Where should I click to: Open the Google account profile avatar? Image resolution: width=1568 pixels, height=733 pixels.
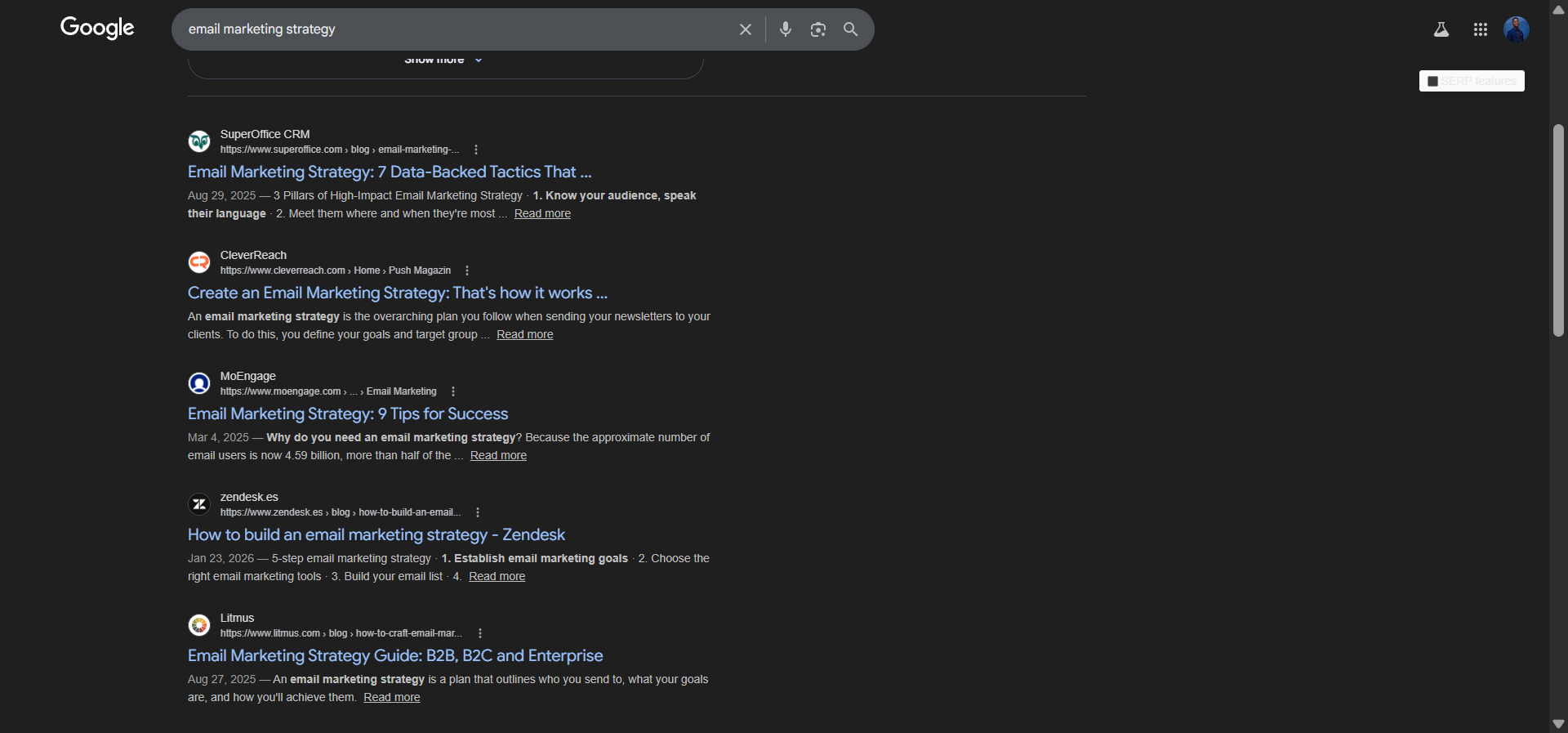point(1517,29)
